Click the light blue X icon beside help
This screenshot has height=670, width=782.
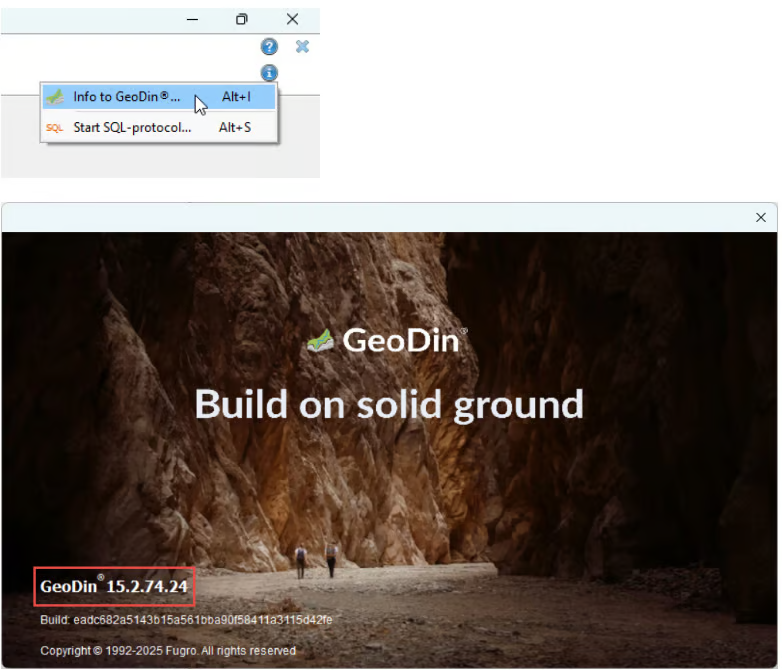[302, 47]
